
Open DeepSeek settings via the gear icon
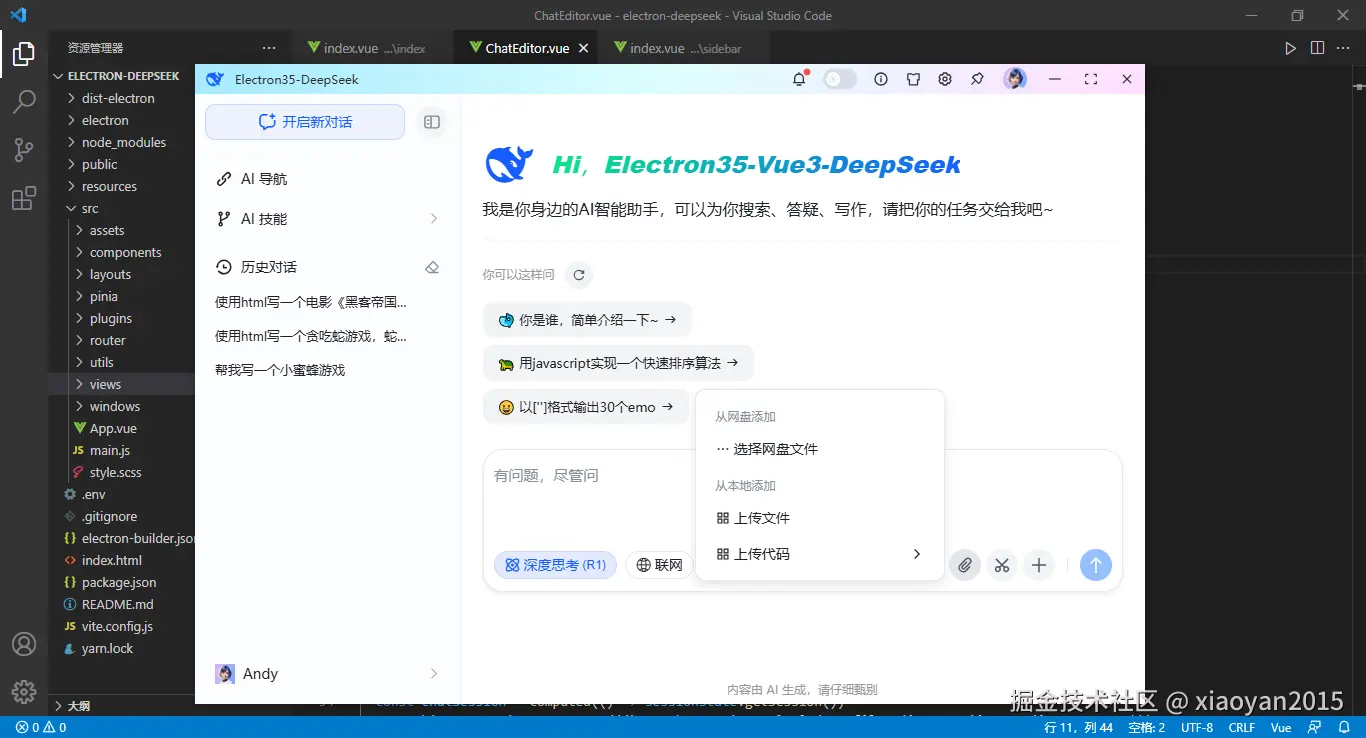(x=944, y=79)
